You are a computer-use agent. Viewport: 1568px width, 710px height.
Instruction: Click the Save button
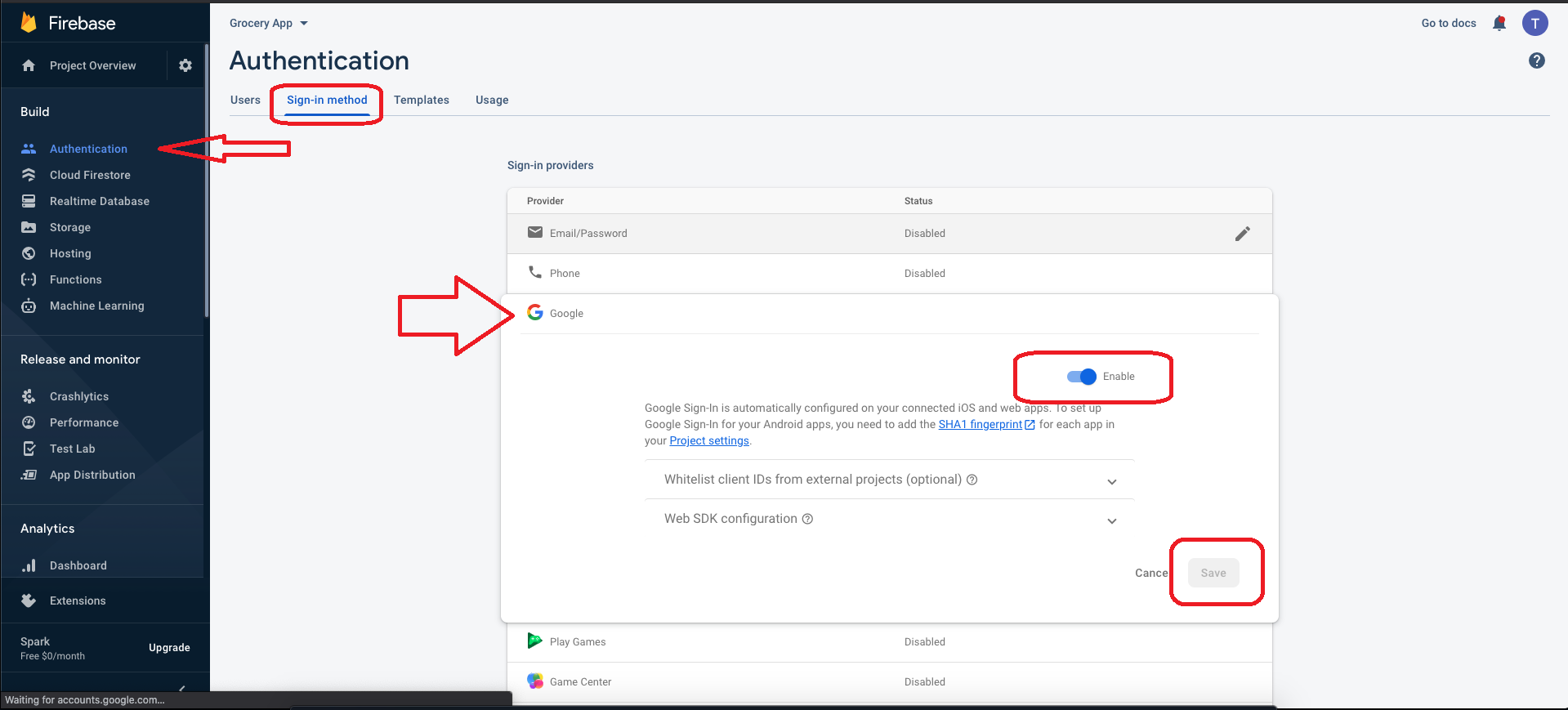click(x=1213, y=573)
